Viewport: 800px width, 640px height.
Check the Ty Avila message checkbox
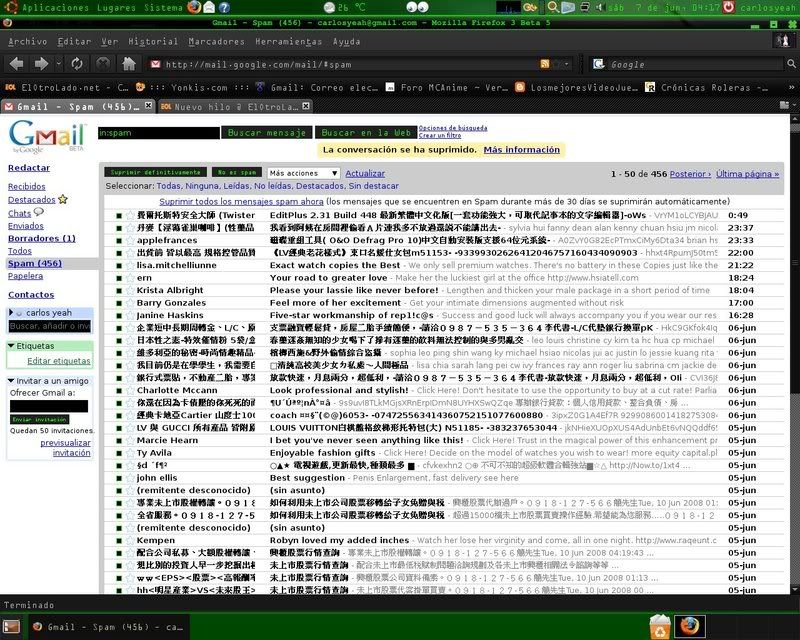pyautogui.click(x=118, y=453)
